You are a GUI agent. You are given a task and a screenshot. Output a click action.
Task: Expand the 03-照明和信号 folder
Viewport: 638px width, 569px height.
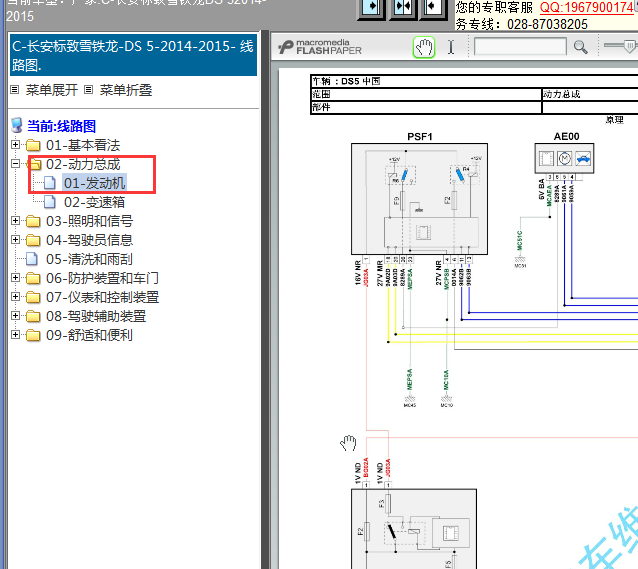pos(15,221)
